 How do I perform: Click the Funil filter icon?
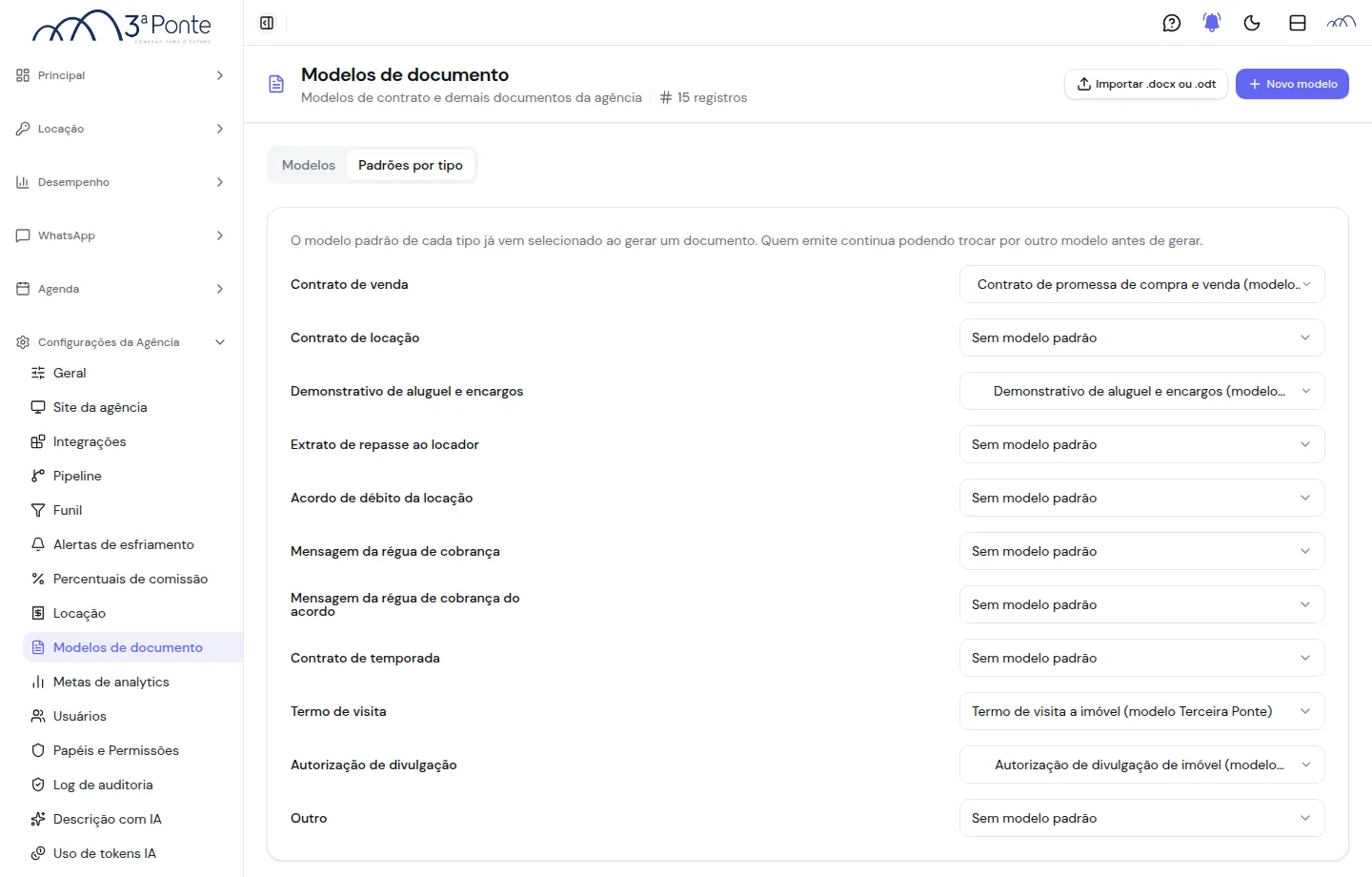(38, 510)
